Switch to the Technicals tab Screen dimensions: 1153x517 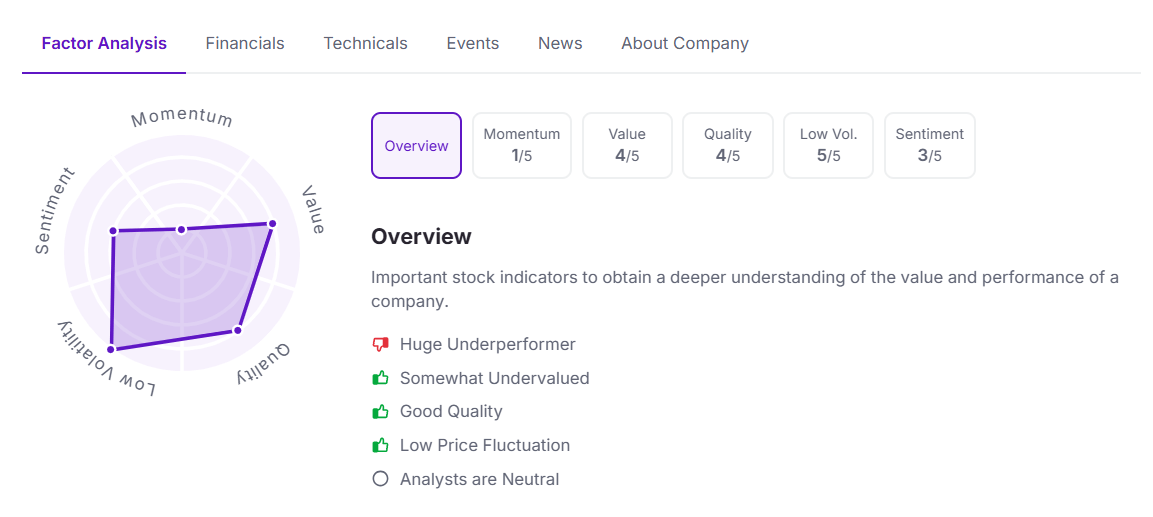(365, 43)
